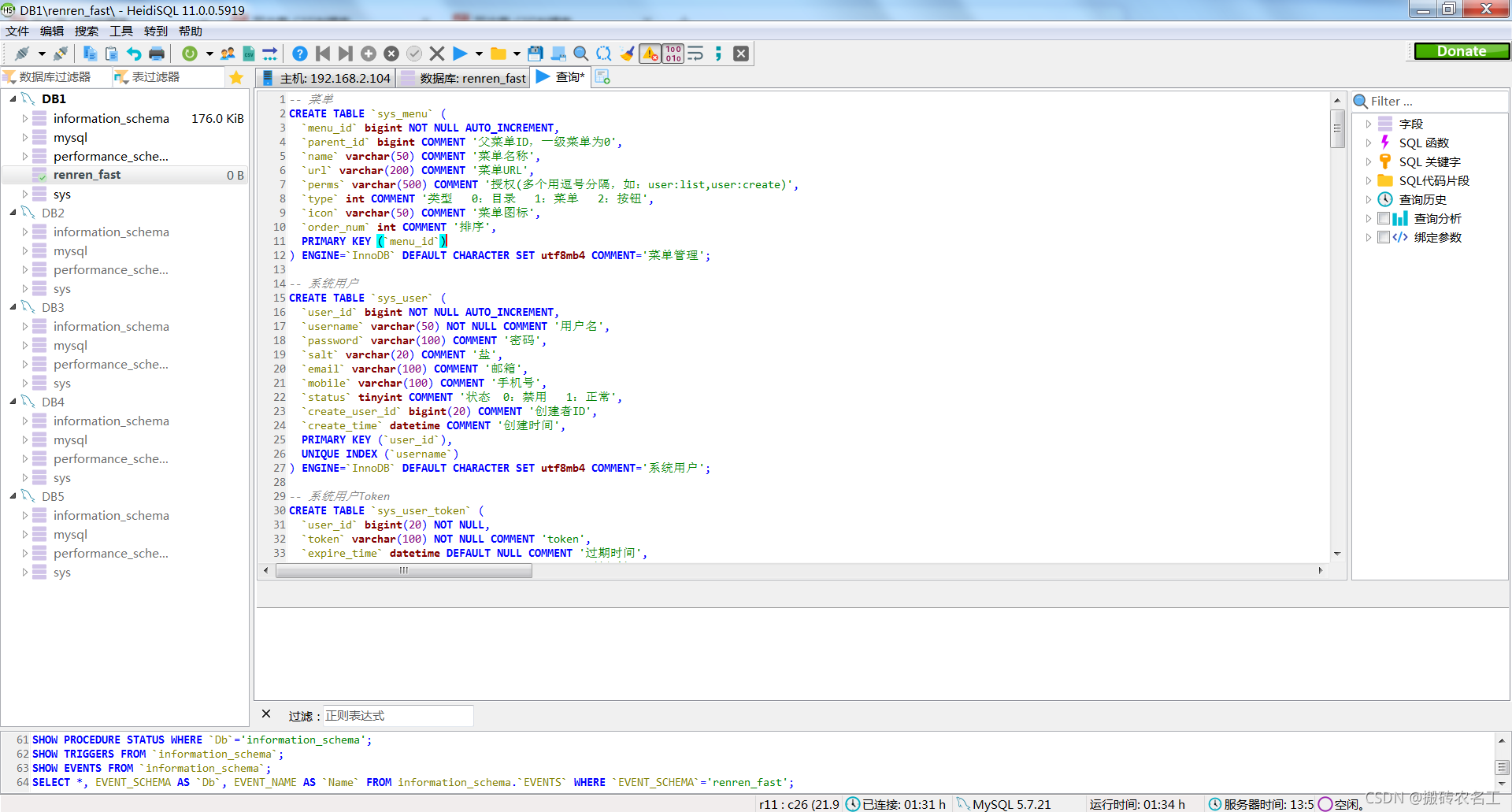Load SQL file with the yellow folder icon
1512x812 pixels.
(498, 54)
